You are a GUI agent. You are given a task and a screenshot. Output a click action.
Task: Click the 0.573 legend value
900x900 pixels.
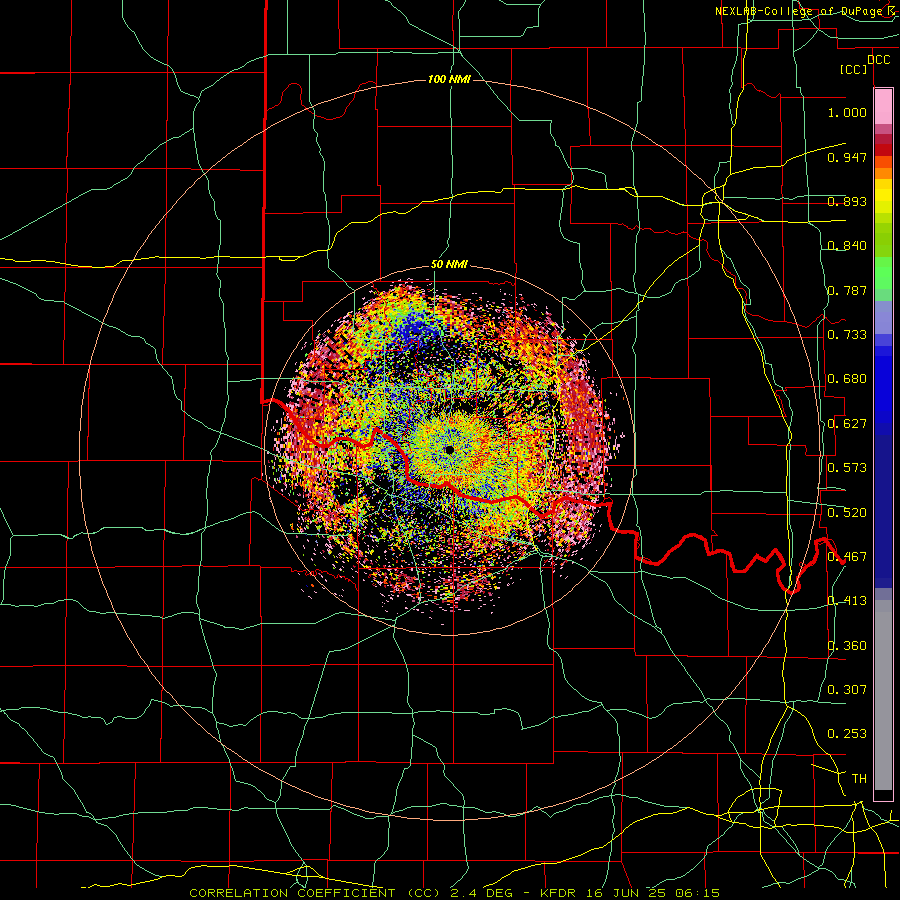tap(847, 468)
